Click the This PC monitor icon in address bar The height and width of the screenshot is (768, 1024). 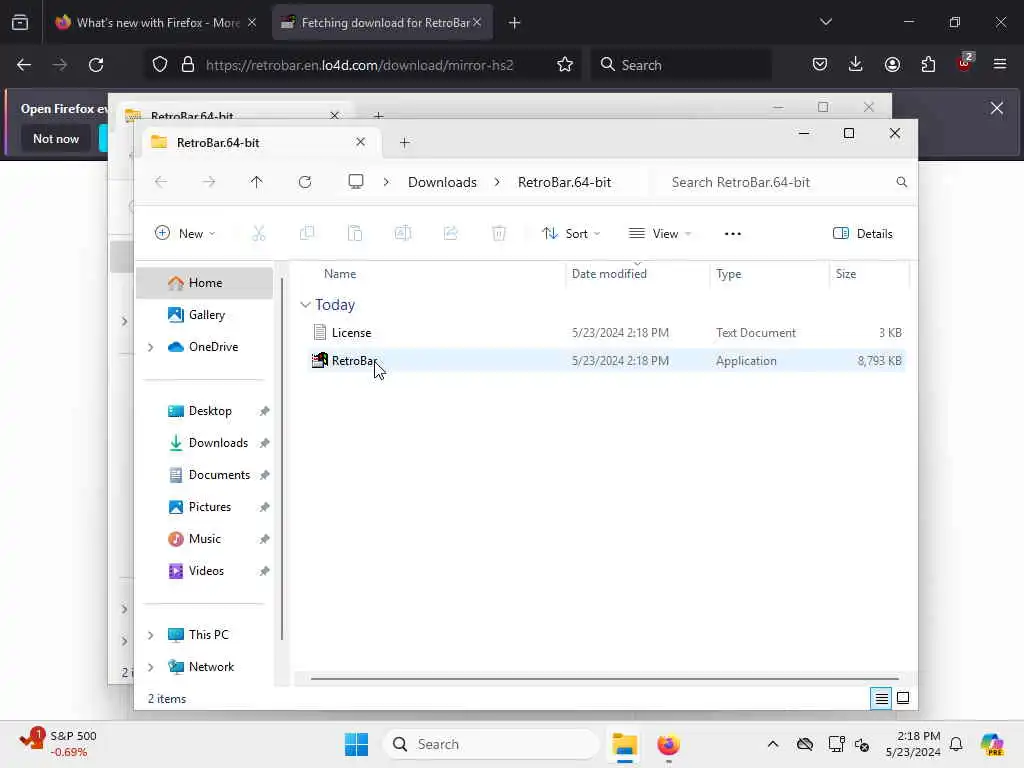point(356,182)
